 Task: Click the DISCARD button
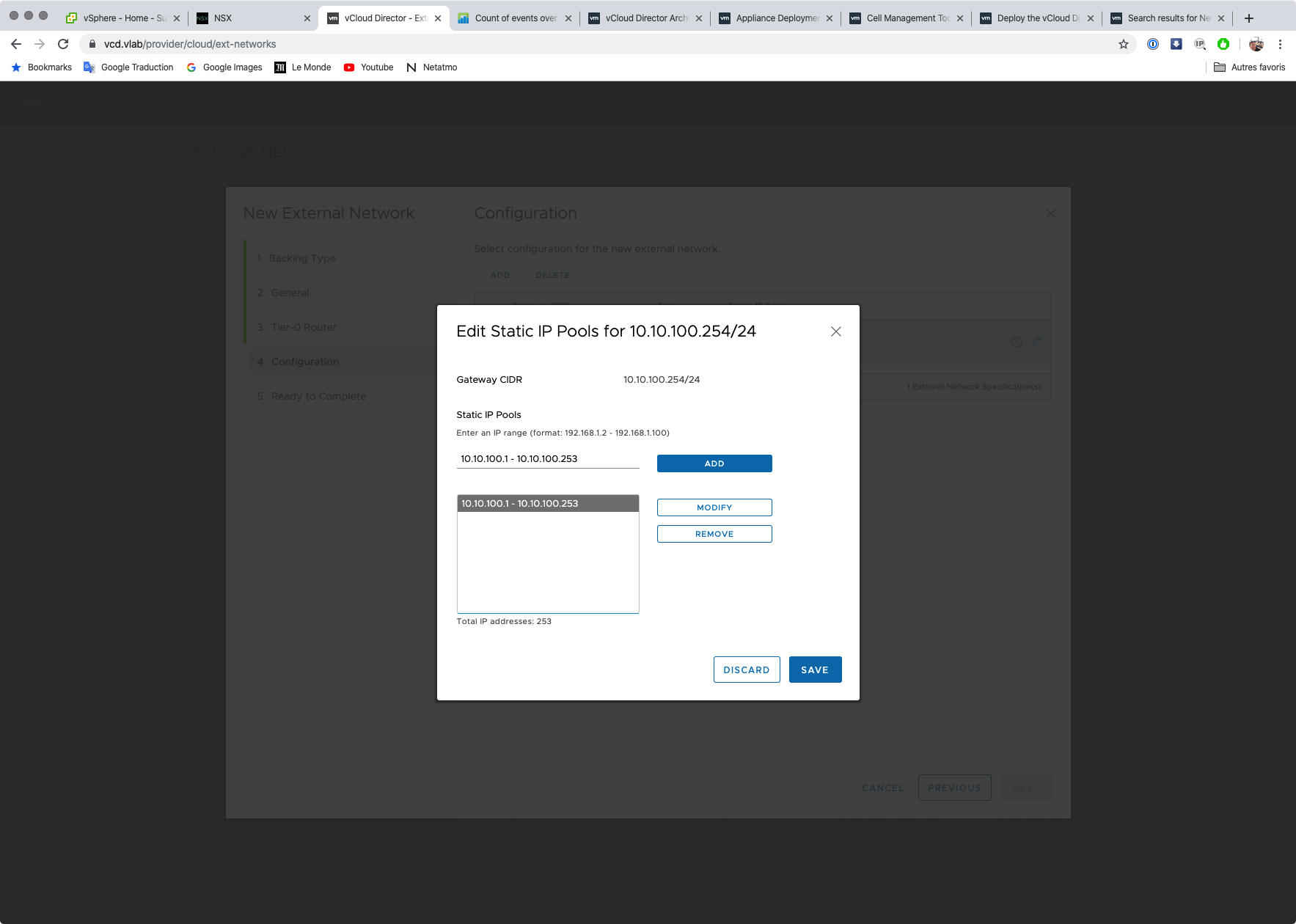746,670
